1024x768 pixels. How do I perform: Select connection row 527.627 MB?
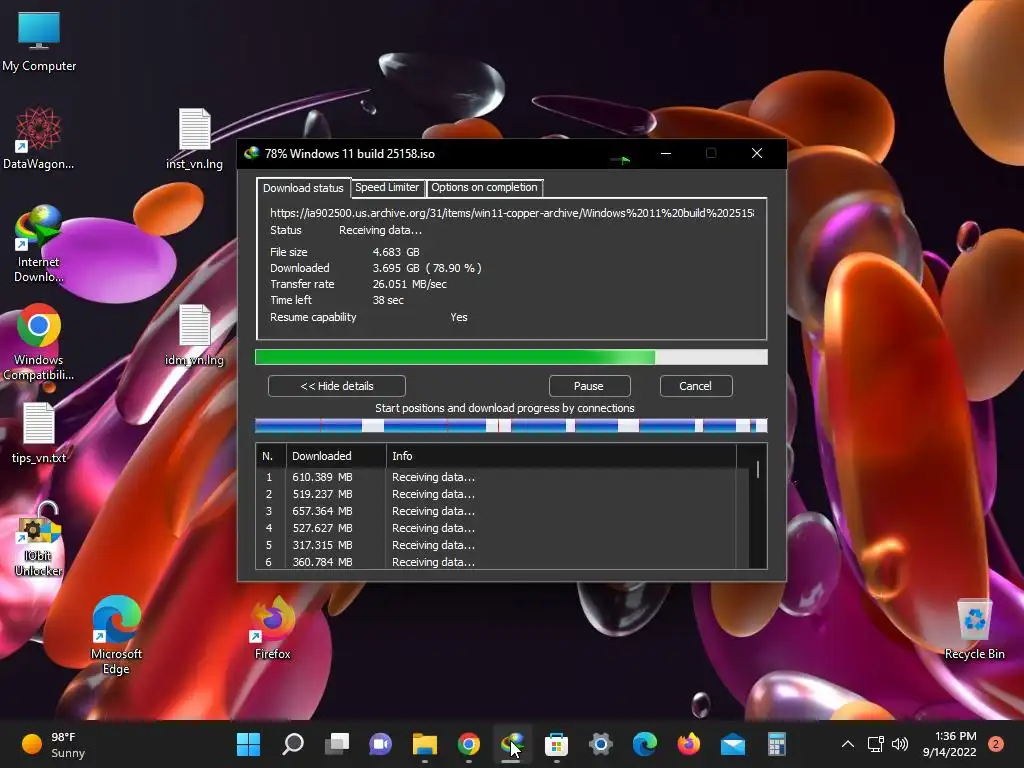[x=502, y=528]
